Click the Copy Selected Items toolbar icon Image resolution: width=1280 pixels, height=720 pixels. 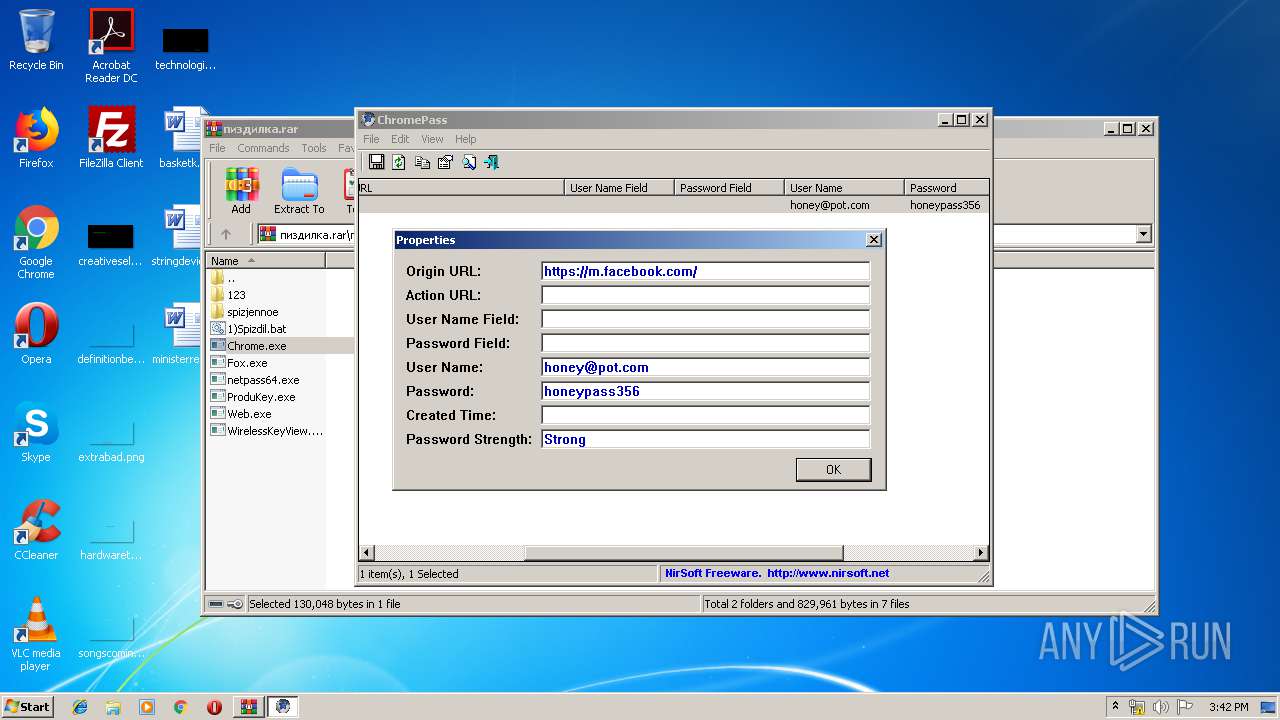[x=422, y=162]
